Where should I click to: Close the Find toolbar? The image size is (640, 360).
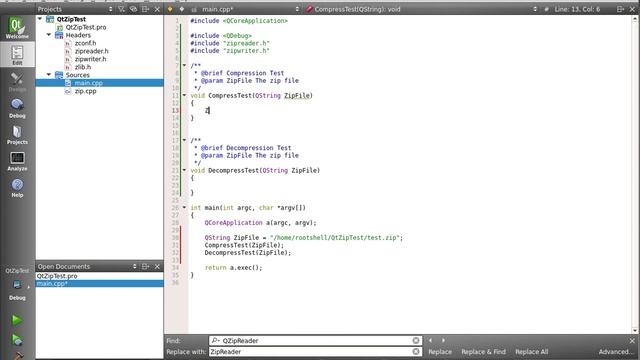[x=632, y=340]
